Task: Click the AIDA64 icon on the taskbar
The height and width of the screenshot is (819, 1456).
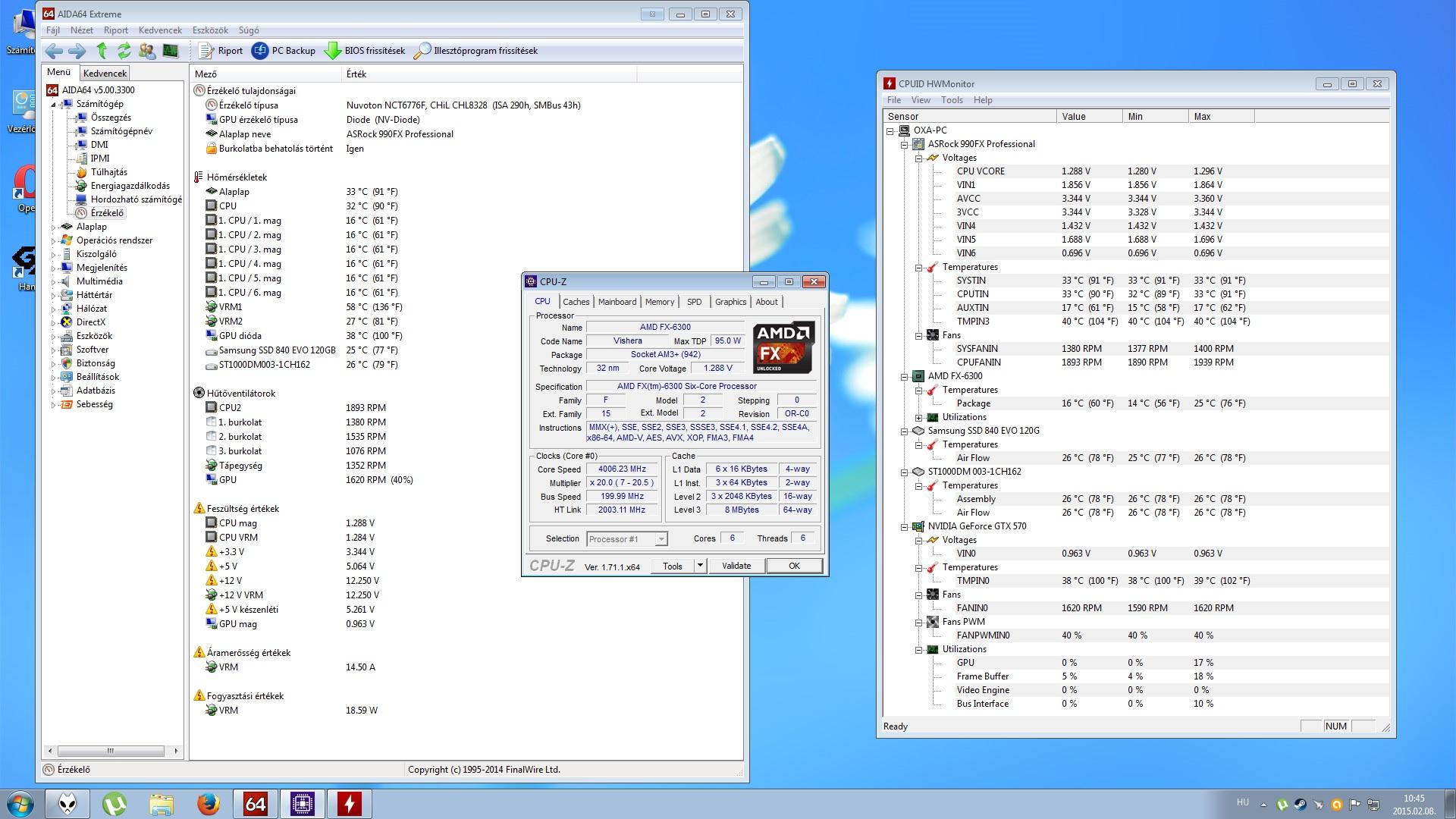Action: [256, 804]
